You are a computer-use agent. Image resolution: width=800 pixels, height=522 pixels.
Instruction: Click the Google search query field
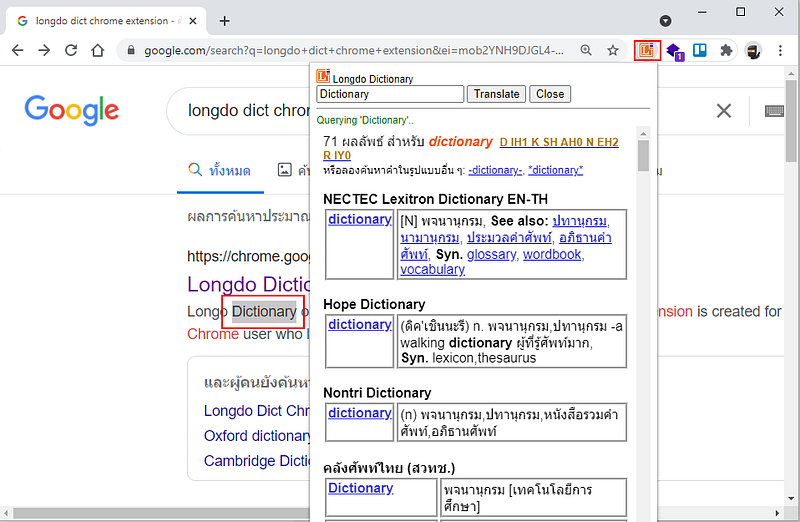point(248,110)
